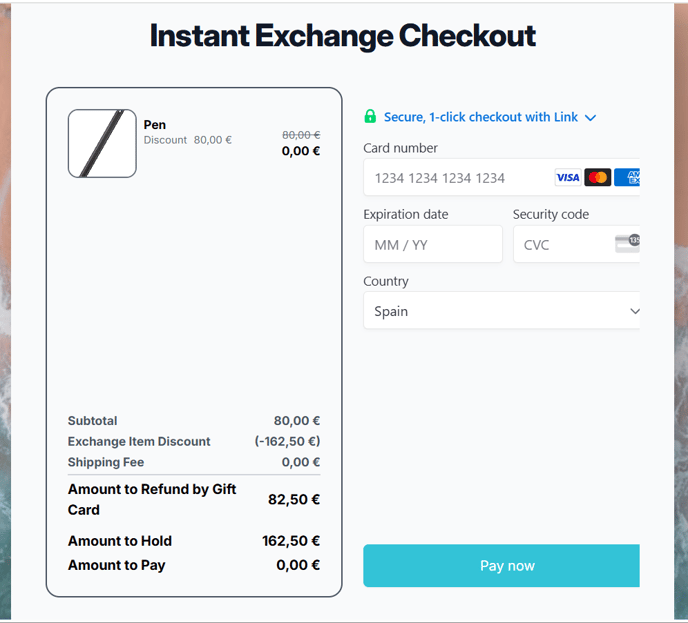Screen dimensions: 688x623
Task: Click the green padlock secure icon
Action: pyautogui.click(x=370, y=117)
